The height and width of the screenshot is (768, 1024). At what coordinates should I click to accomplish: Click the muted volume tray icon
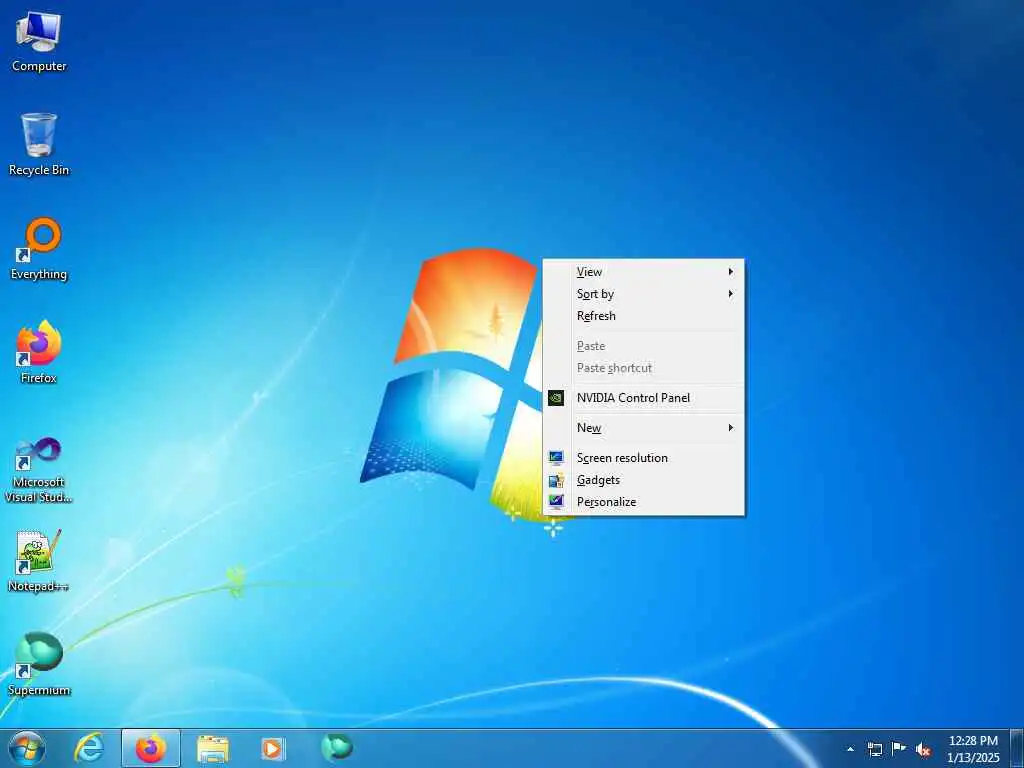point(923,749)
